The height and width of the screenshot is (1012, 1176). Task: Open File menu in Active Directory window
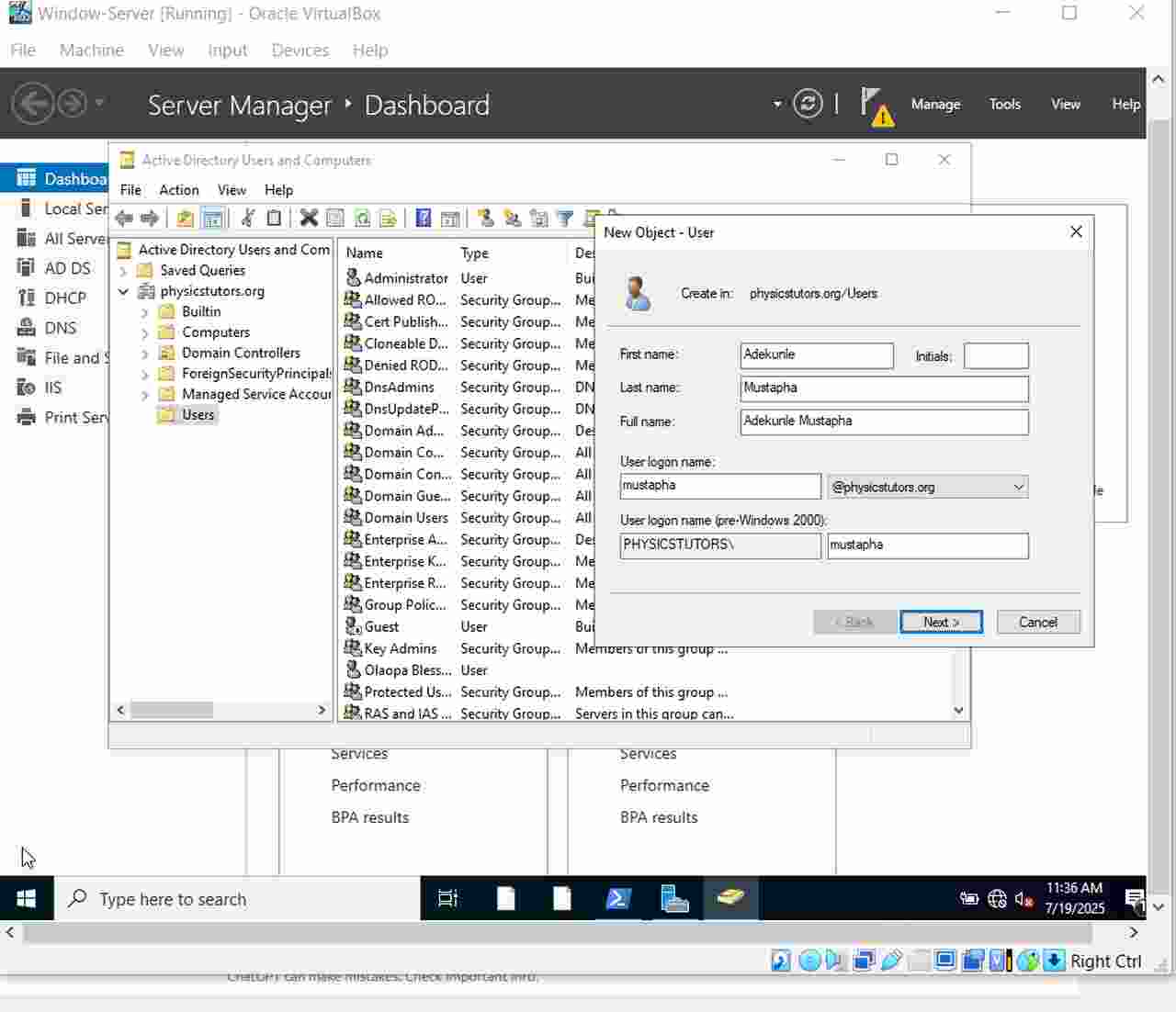(x=130, y=190)
